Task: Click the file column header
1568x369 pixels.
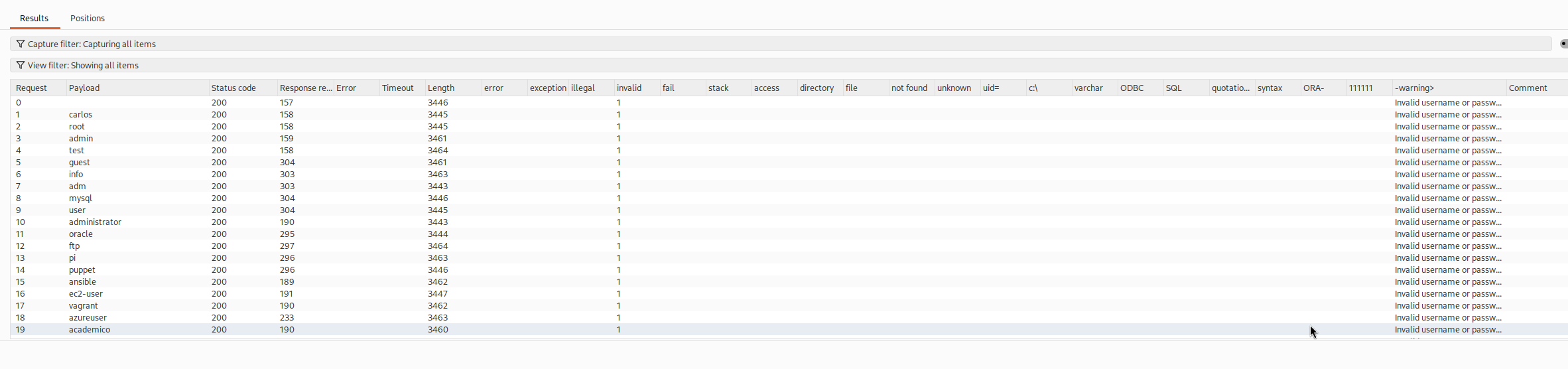Action: click(x=866, y=88)
